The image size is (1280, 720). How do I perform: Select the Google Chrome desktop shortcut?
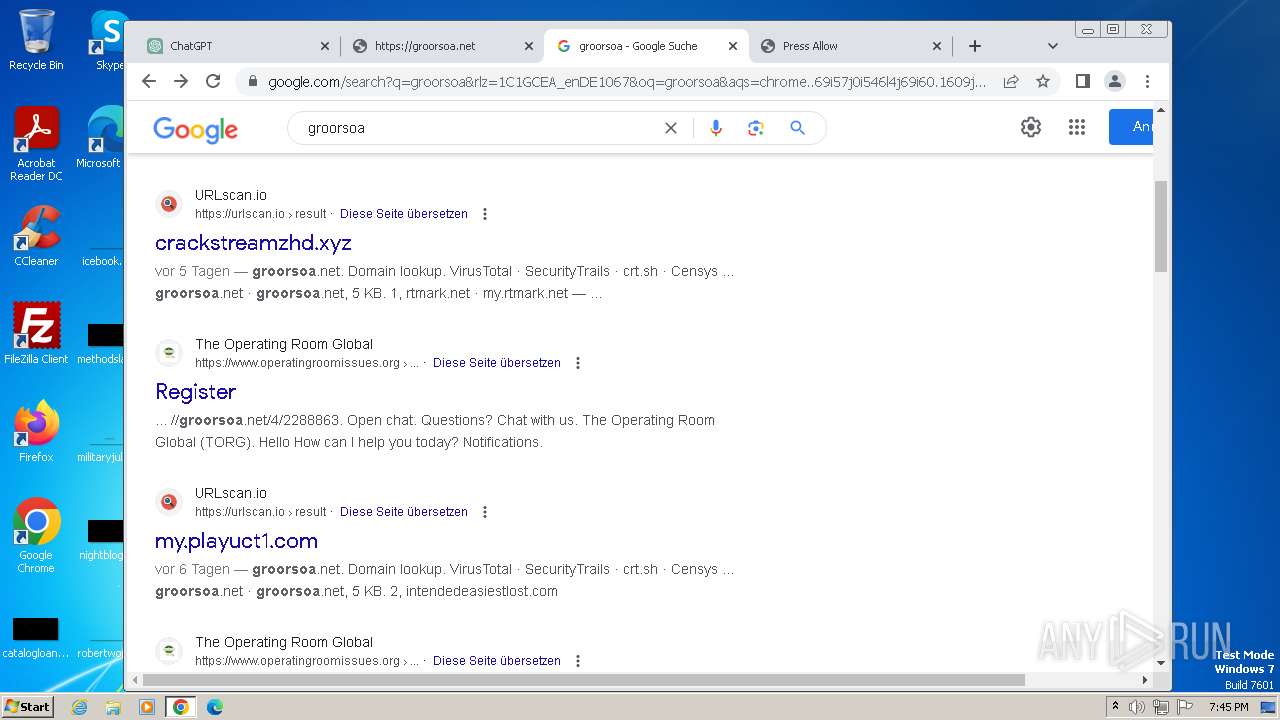(36, 535)
